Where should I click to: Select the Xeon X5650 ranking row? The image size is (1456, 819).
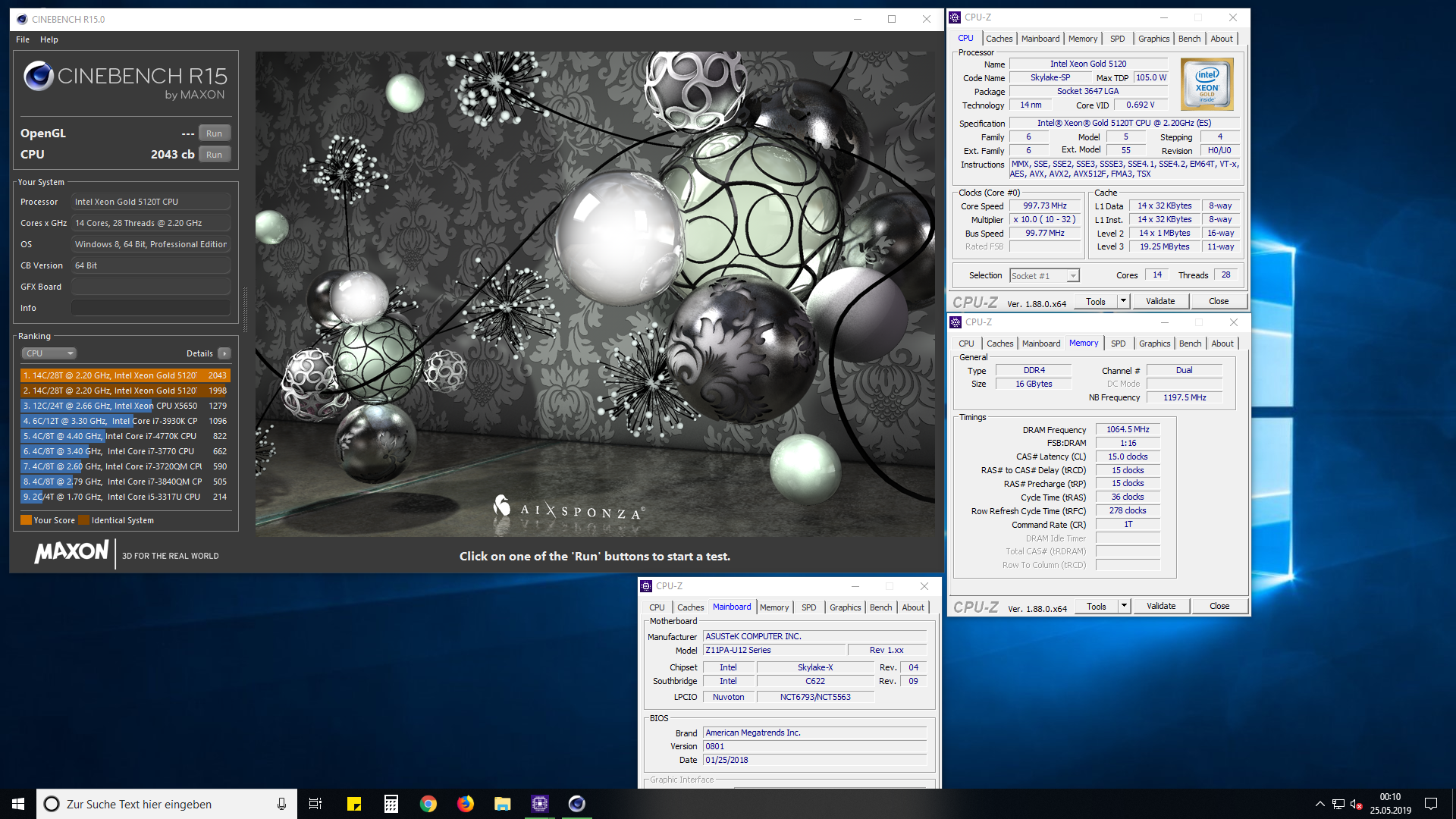(125, 406)
